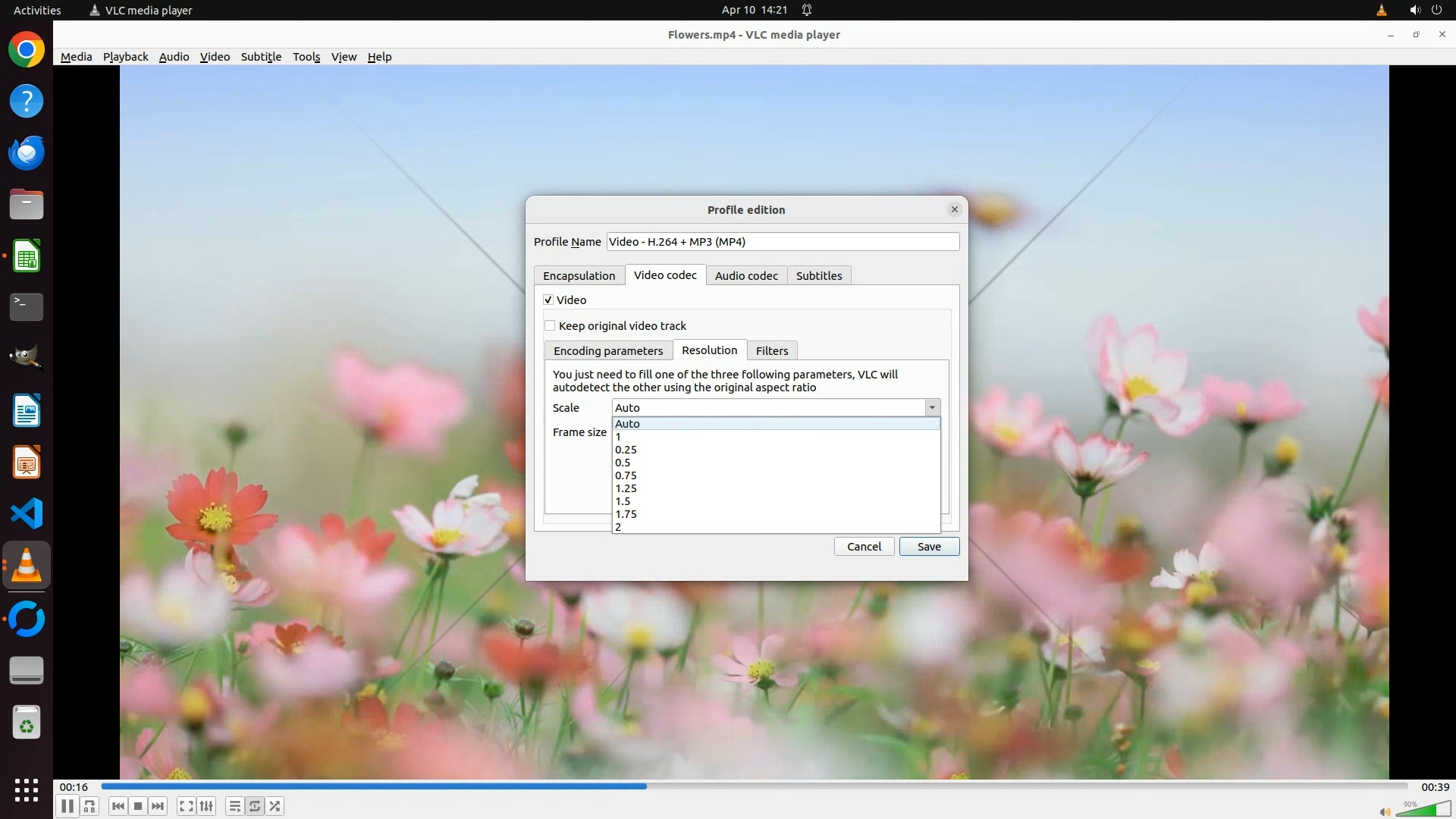Image resolution: width=1456 pixels, height=819 pixels.
Task: Skip to next media track
Action: click(x=158, y=806)
